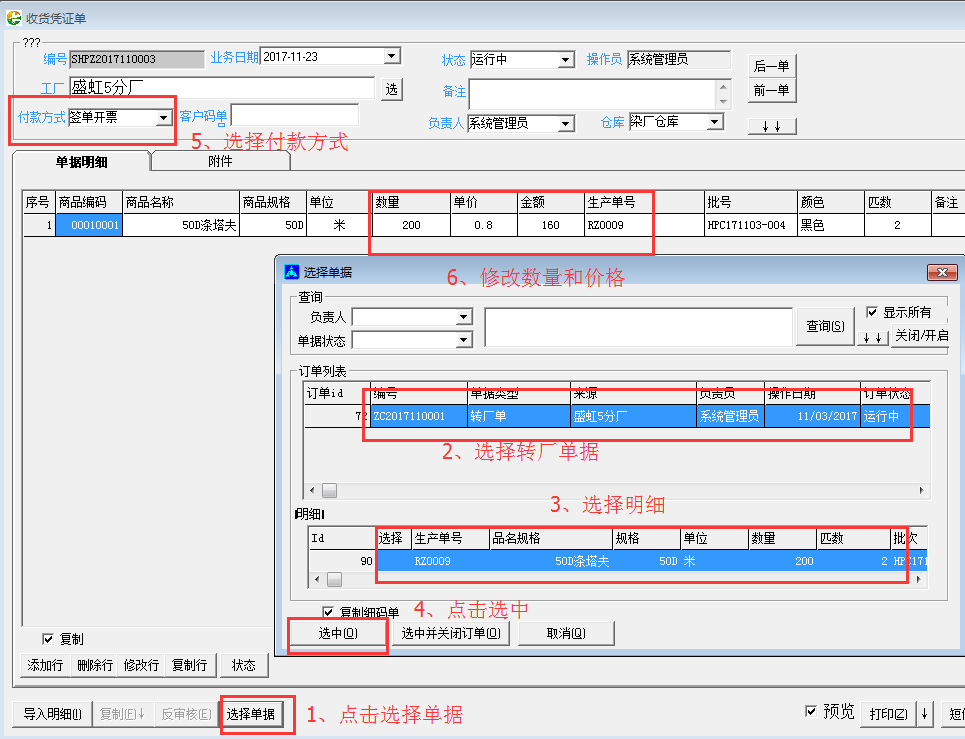965x739 pixels.
Task: Click the 商品名称 column header
Action: pyautogui.click(x=181, y=202)
